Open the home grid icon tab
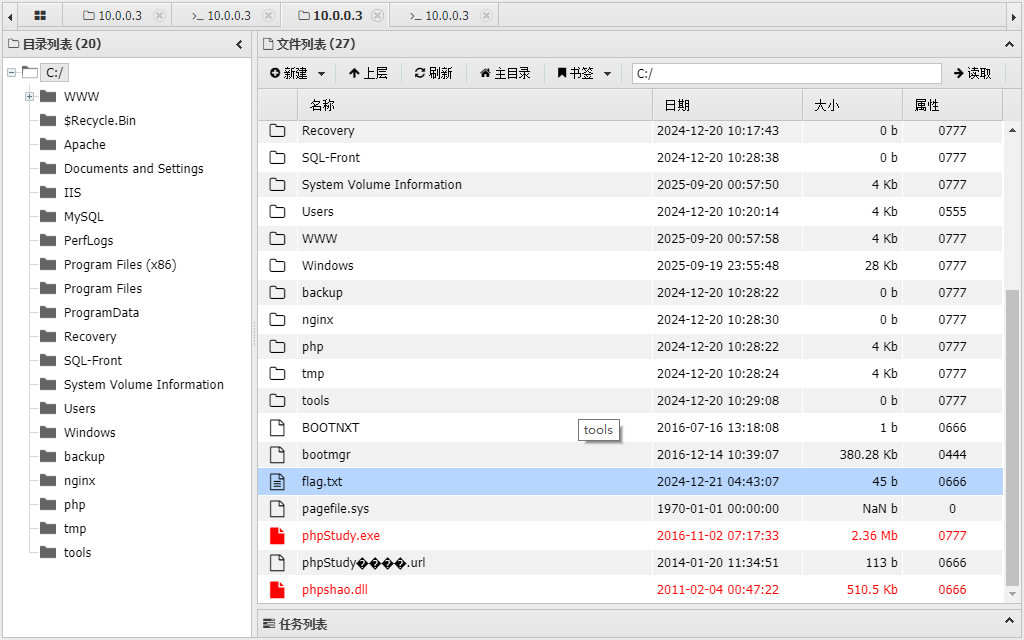 point(40,16)
